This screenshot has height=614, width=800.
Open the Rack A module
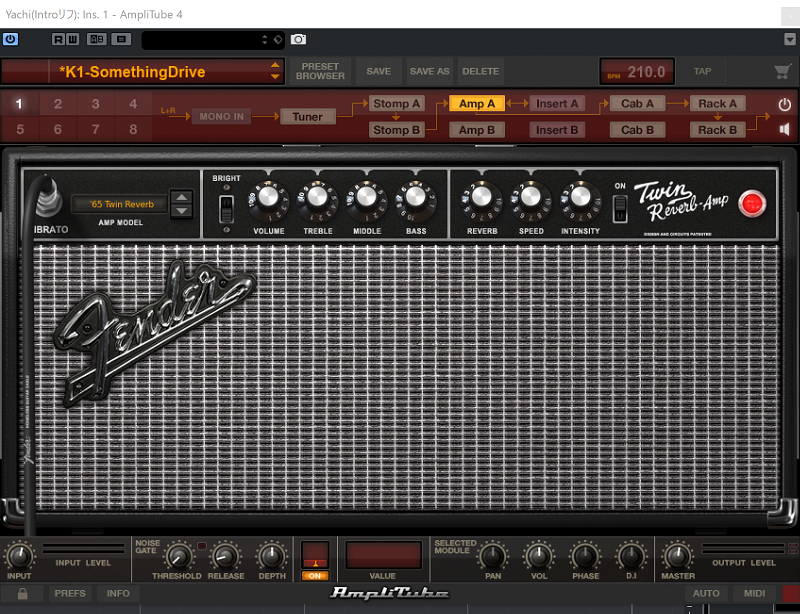717,104
